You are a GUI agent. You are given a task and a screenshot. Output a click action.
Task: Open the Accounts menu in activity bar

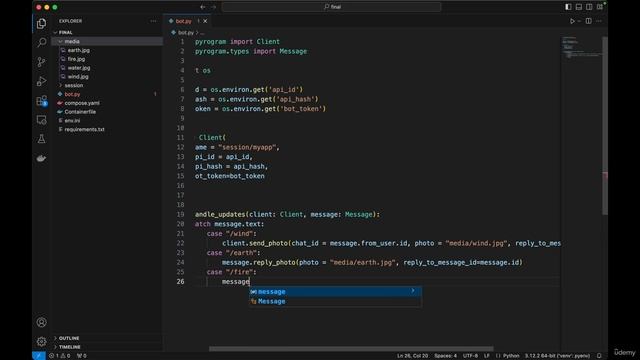41,322
